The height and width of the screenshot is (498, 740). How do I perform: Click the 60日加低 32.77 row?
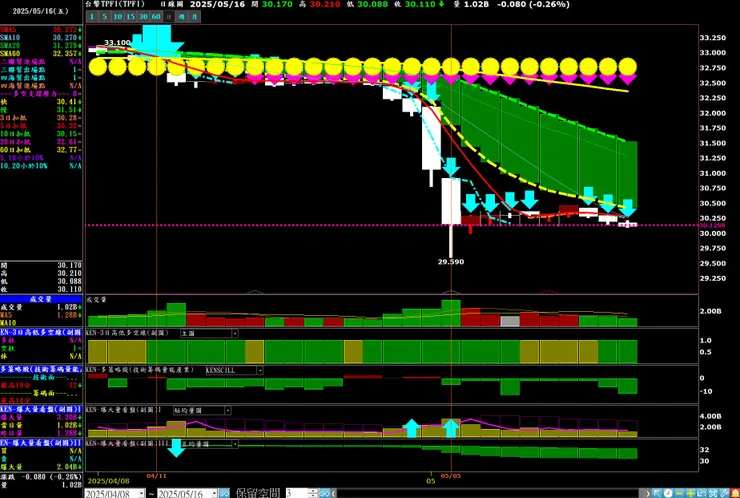point(41,150)
